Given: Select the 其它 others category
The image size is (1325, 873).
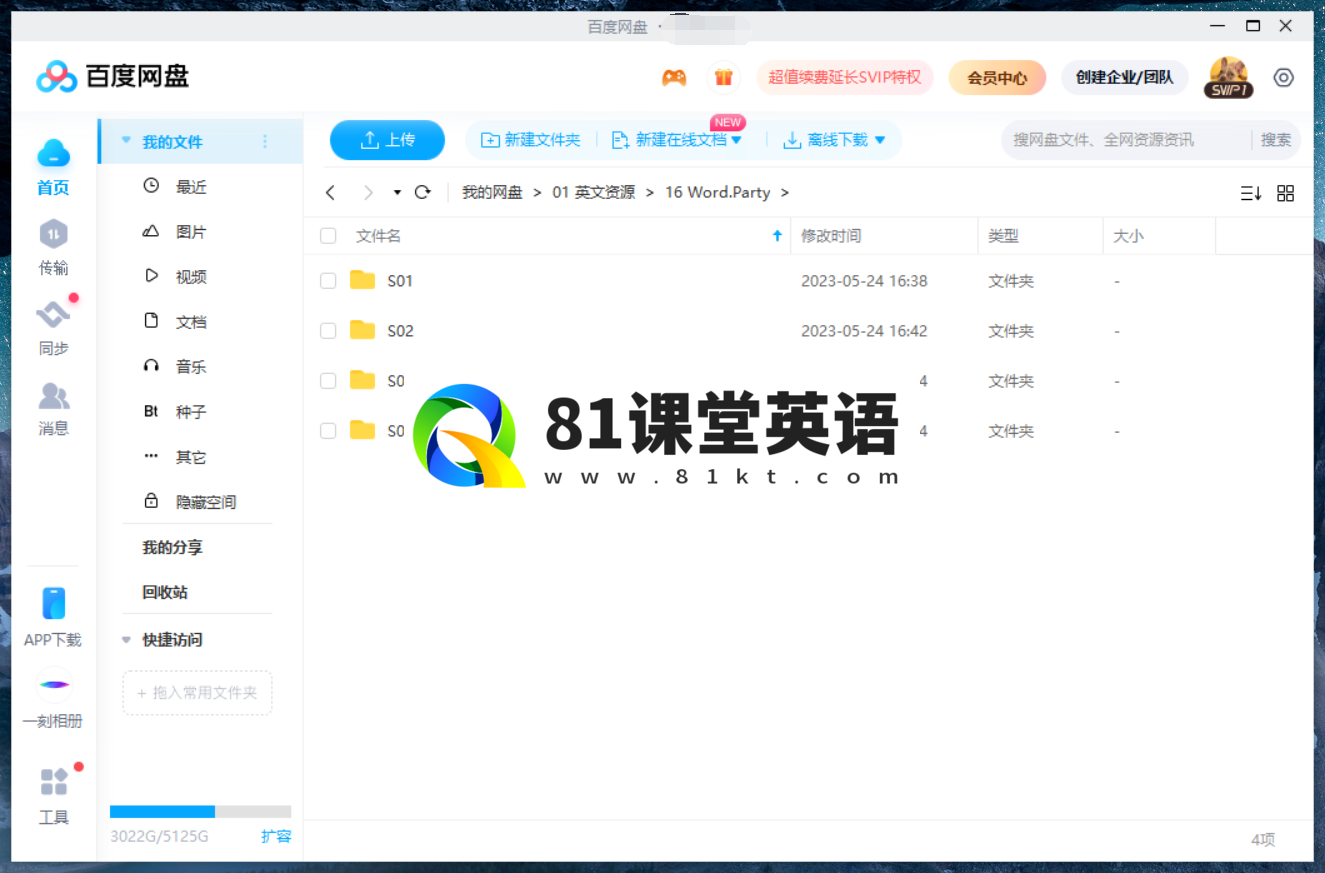Looking at the screenshot, I should [191, 456].
